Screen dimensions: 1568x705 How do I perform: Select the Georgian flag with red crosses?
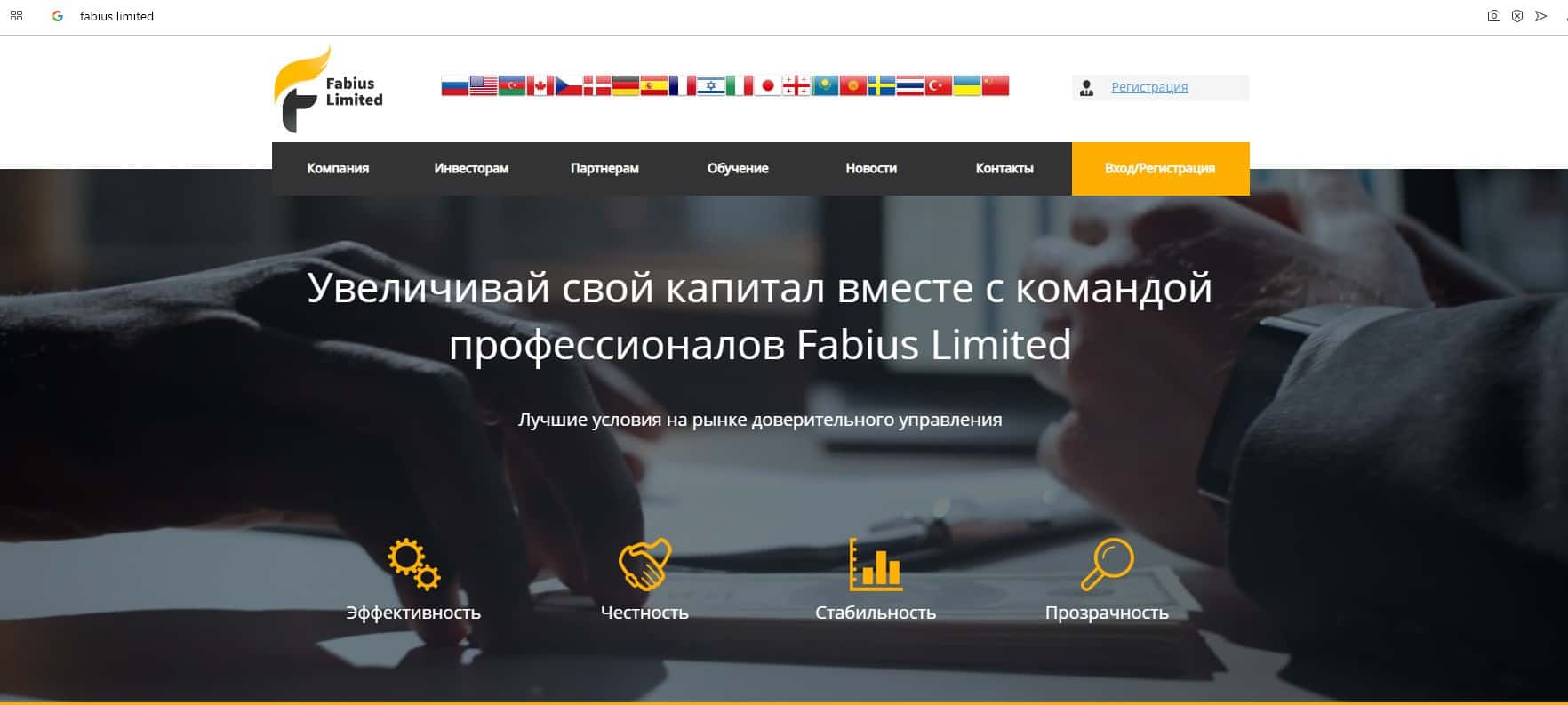pyautogui.click(x=796, y=85)
